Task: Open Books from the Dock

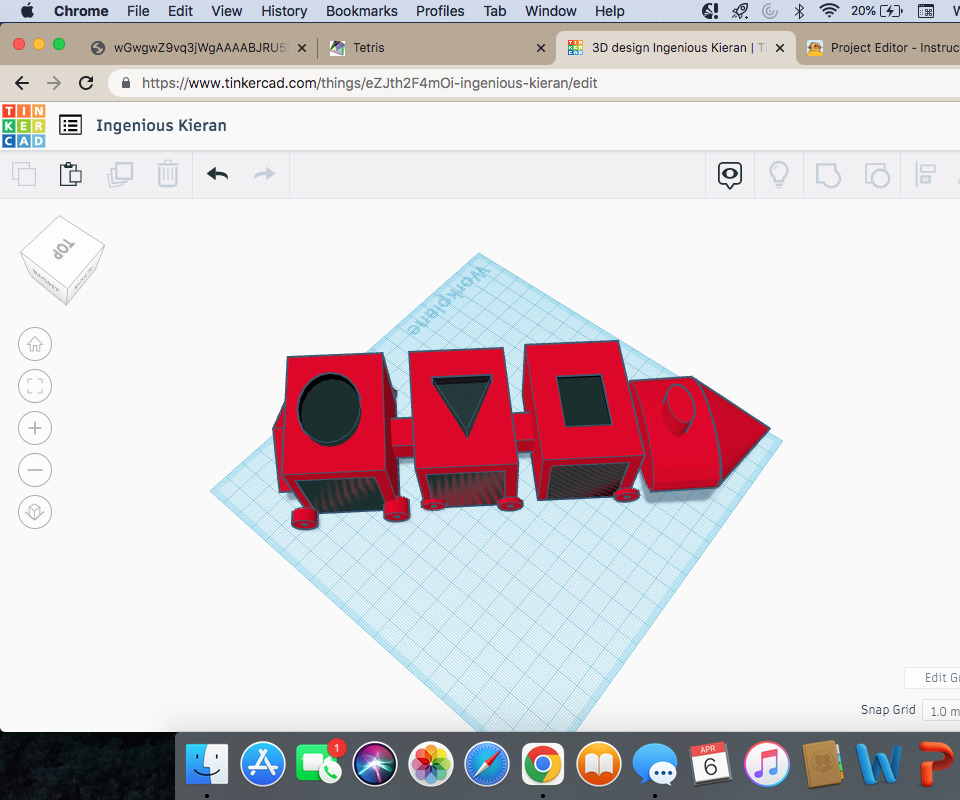Action: click(599, 764)
